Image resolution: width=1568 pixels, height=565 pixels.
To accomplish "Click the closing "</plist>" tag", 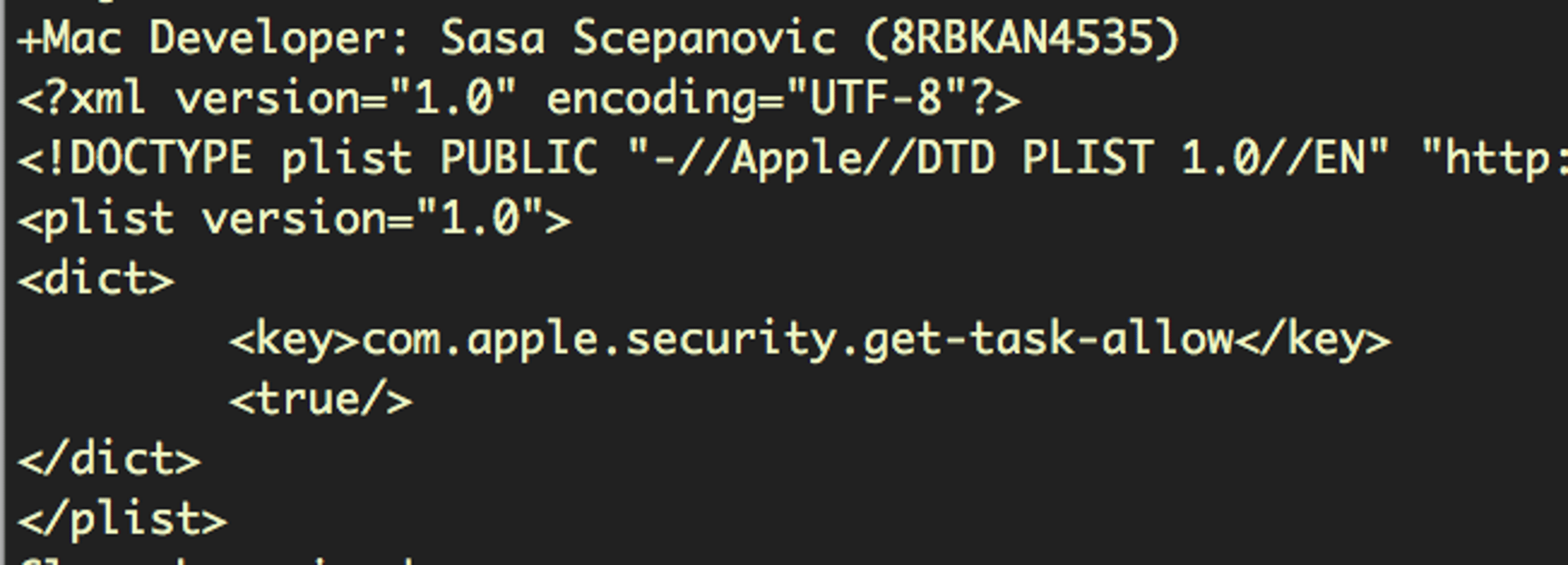I will (123, 521).
